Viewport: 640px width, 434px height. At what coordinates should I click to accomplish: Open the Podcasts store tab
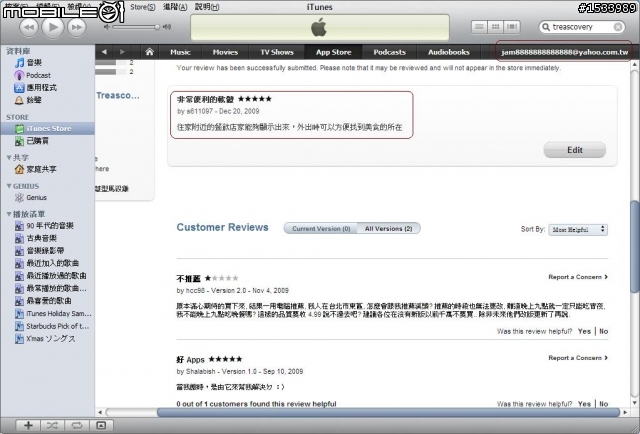(x=389, y=52)
